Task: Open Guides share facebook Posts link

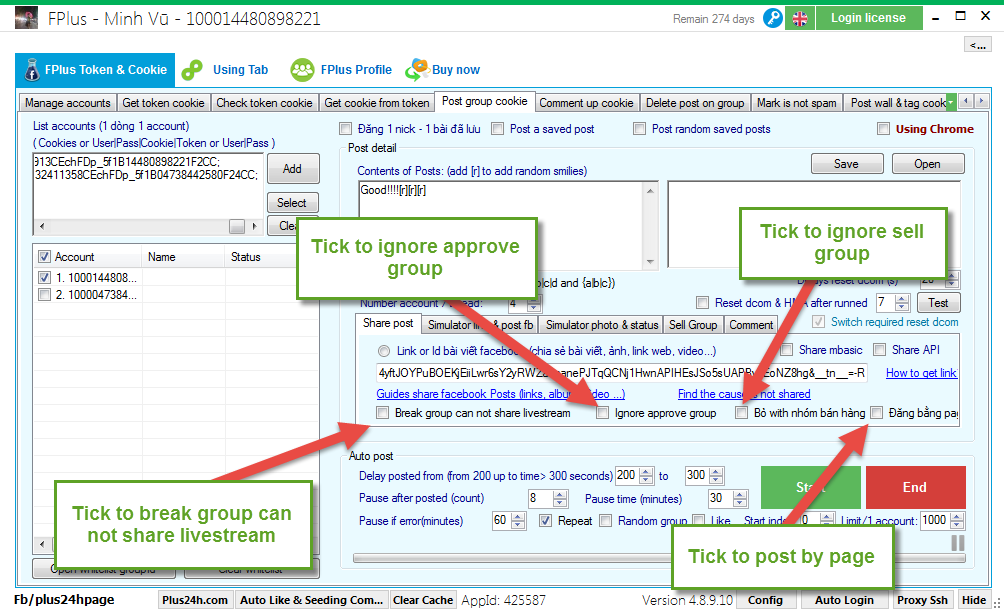Action: [x=501, y=394]
